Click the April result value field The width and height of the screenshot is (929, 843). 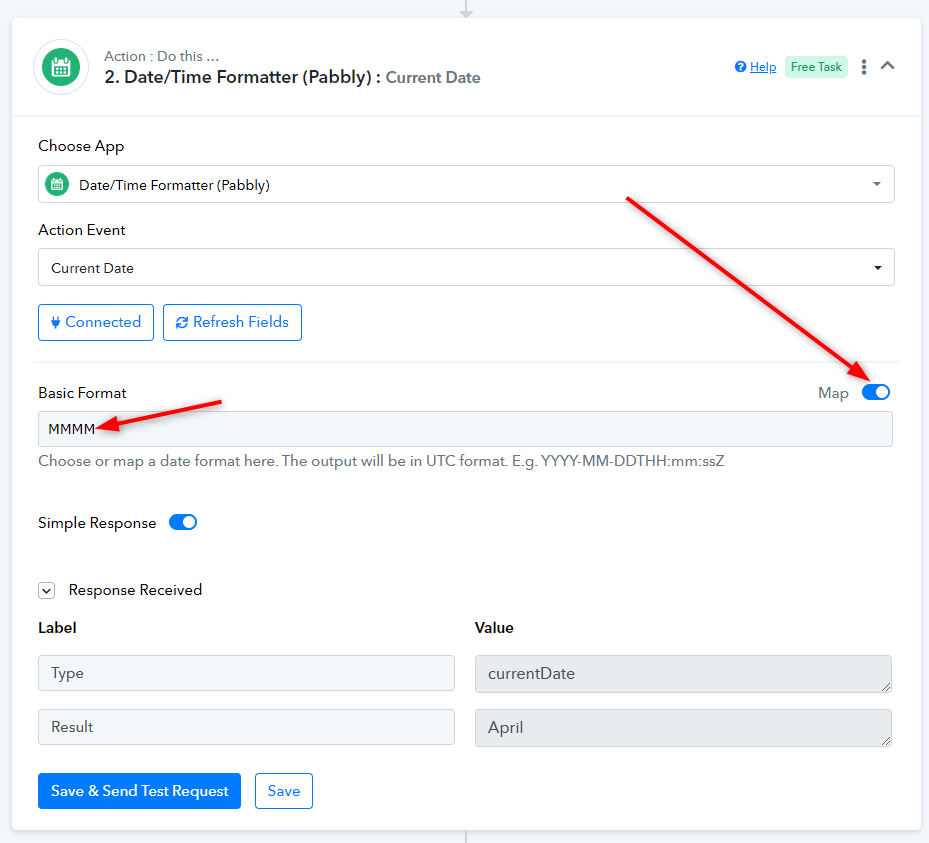point(682,727)
